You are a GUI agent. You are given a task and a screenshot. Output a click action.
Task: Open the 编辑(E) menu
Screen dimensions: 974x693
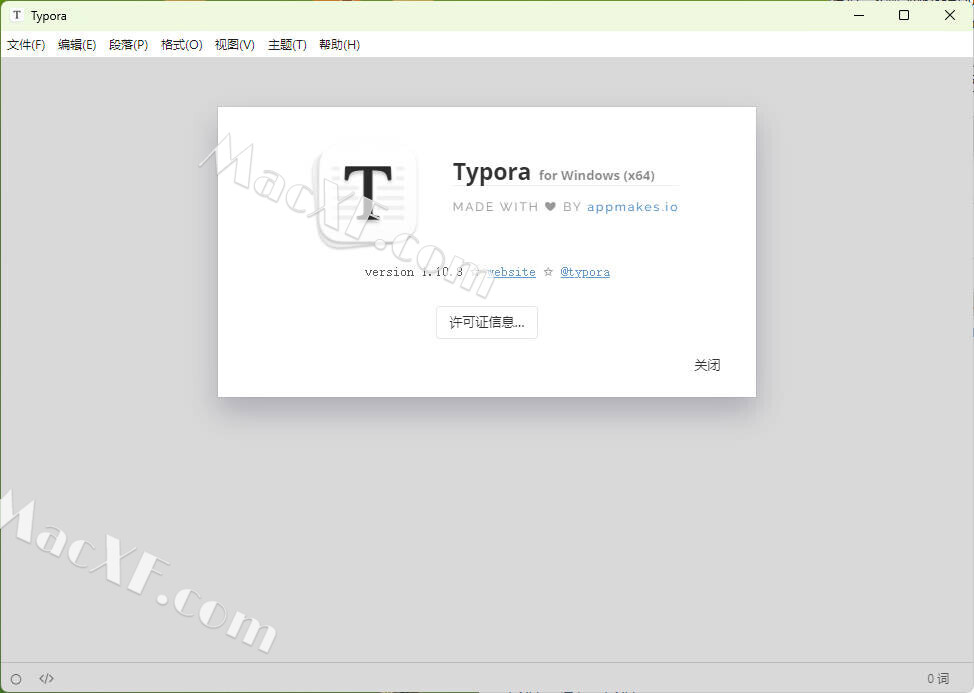pyautogui.click(x=77, y=45)
